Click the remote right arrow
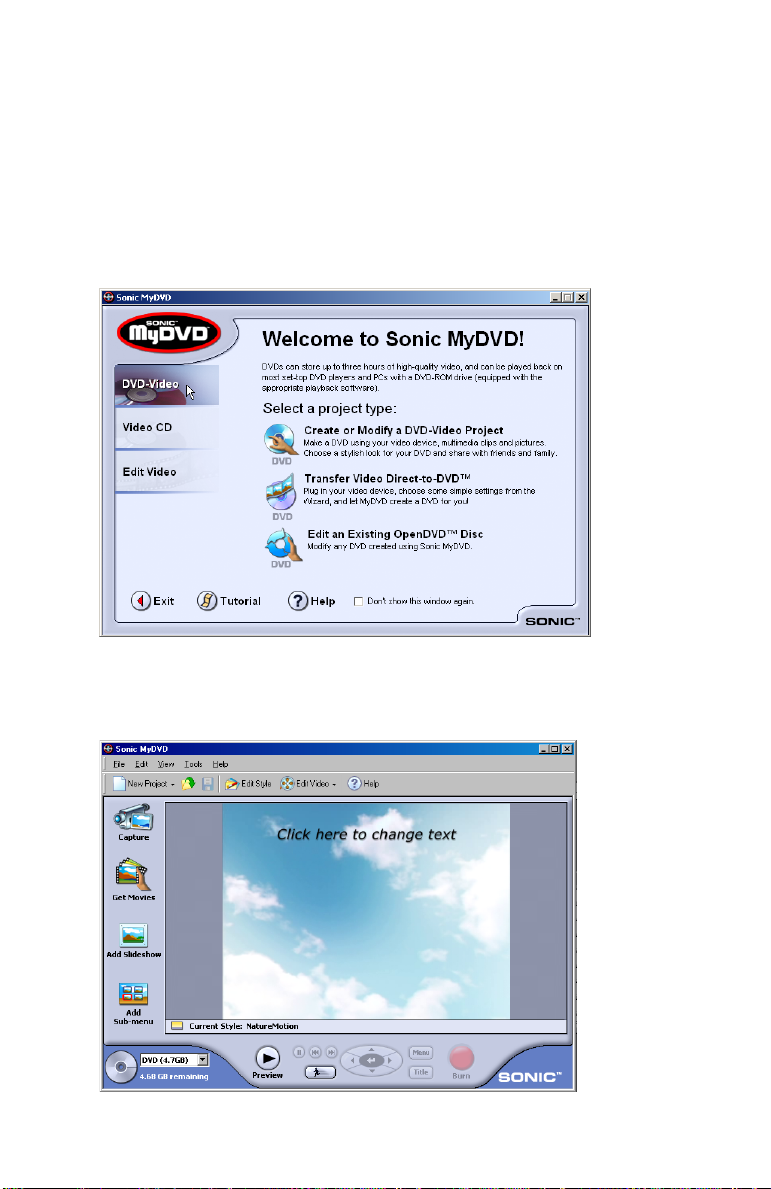The height and width of the screenshot is (1189, 771). point(390,1061)
